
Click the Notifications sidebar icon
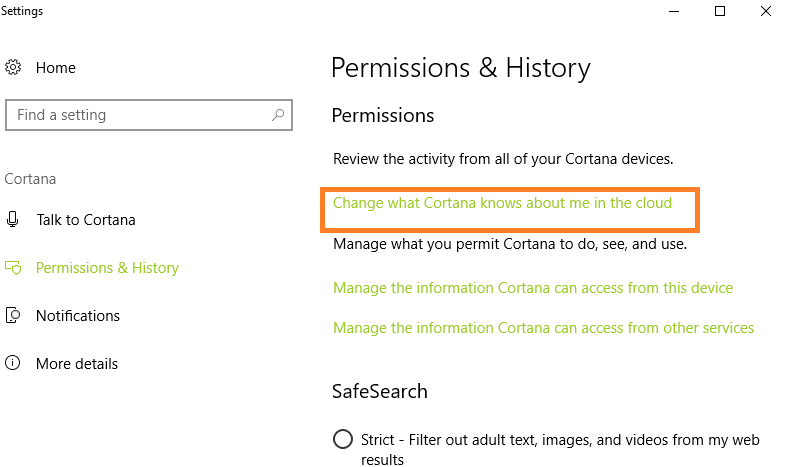(13, 315)
